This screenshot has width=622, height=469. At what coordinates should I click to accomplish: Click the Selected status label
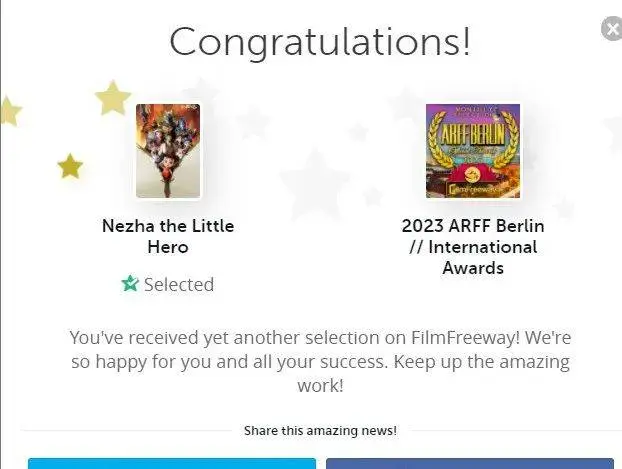tap(178, 284)
